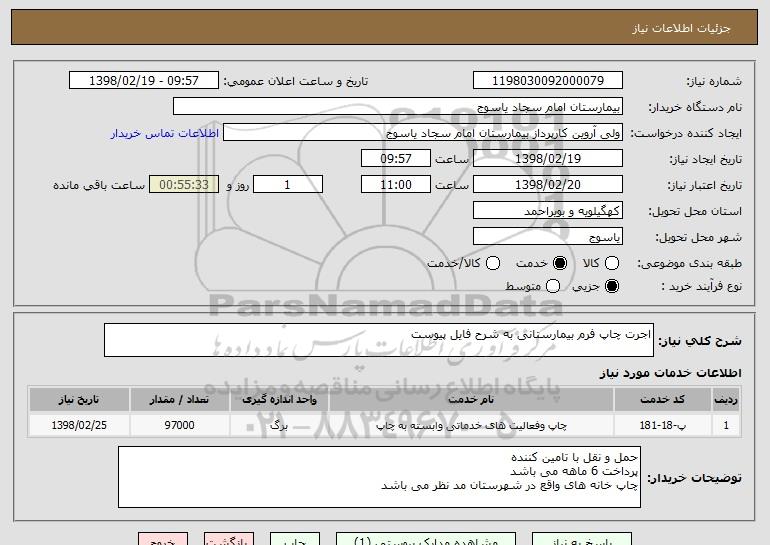Click quantity cell 97000
The width and height of the screenshot is (770, 545).
point(179,425)
